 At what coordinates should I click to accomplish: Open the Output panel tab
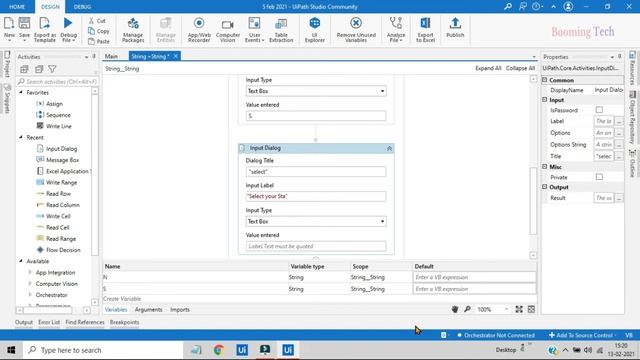(x=24, y=322)
